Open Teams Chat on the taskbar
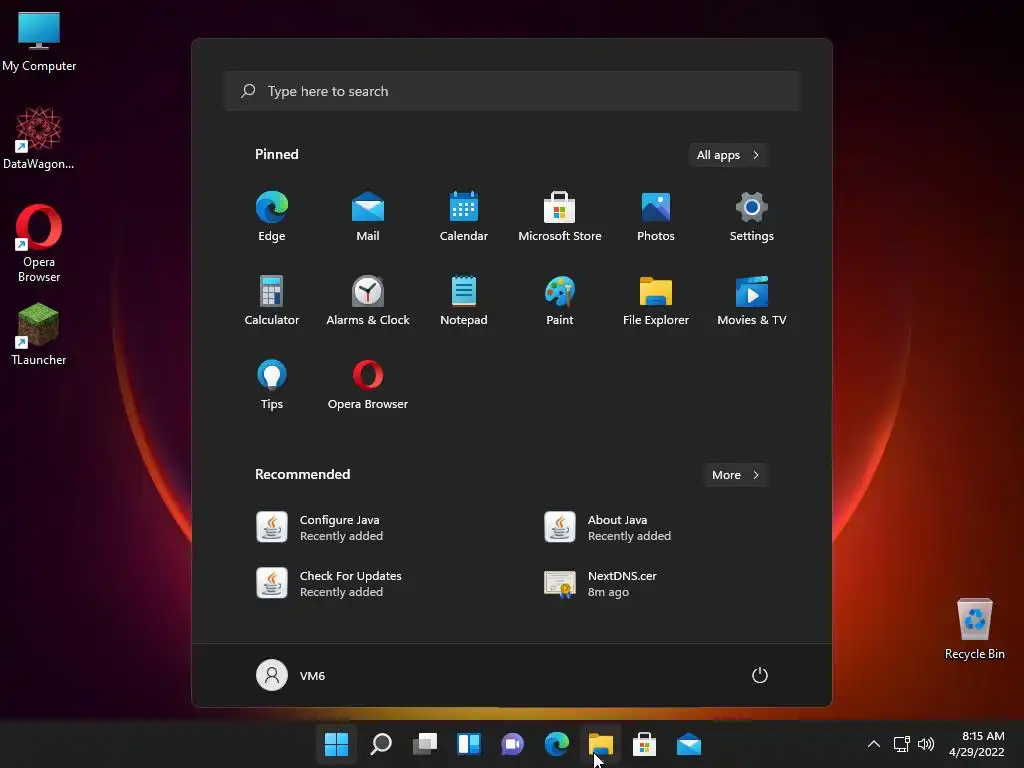This screenshot has height=768, width=1024. coord(513,744)
